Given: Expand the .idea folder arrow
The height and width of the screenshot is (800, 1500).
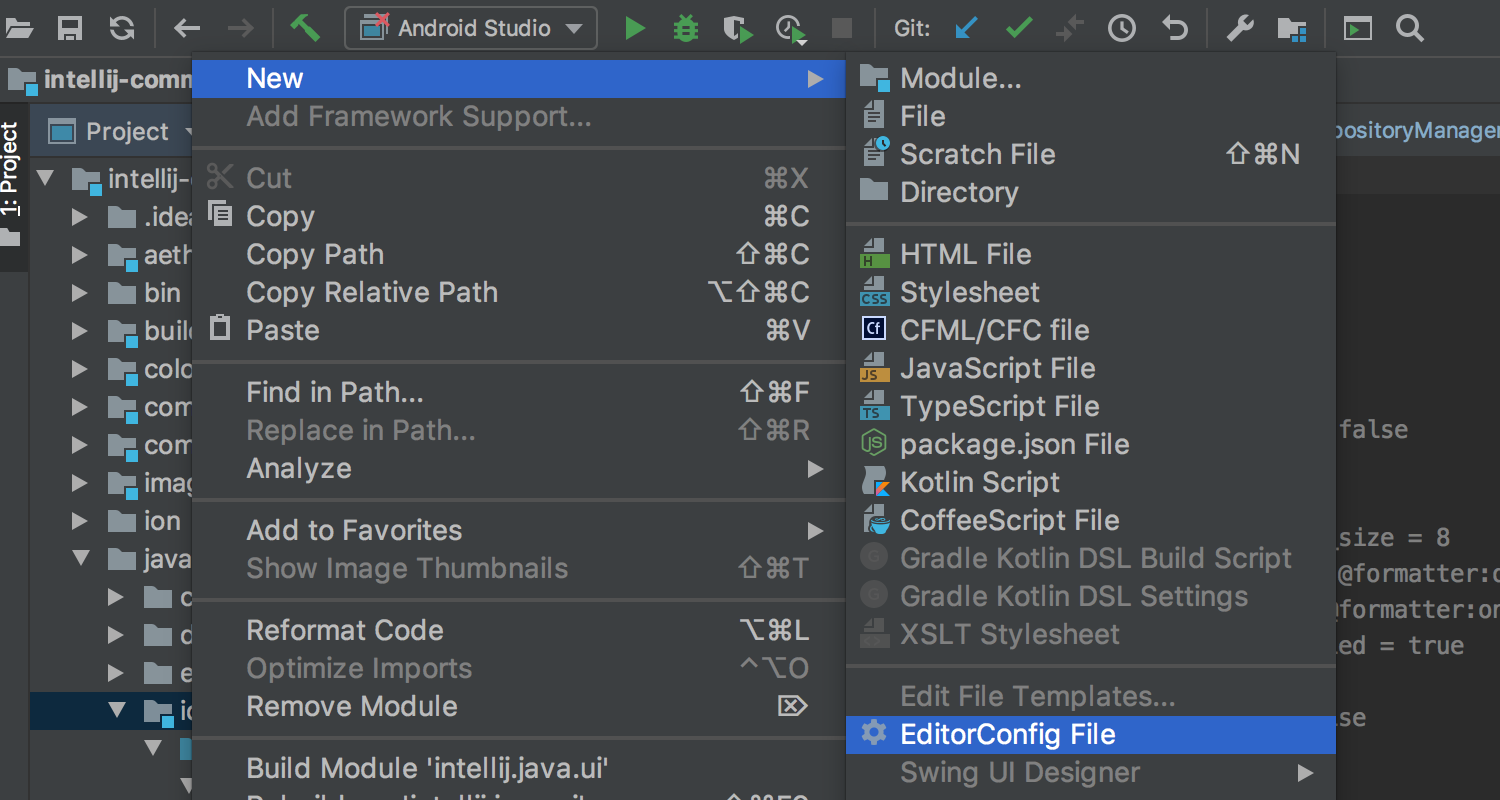Looking at the screenshot, I should (x=80, y=217).
